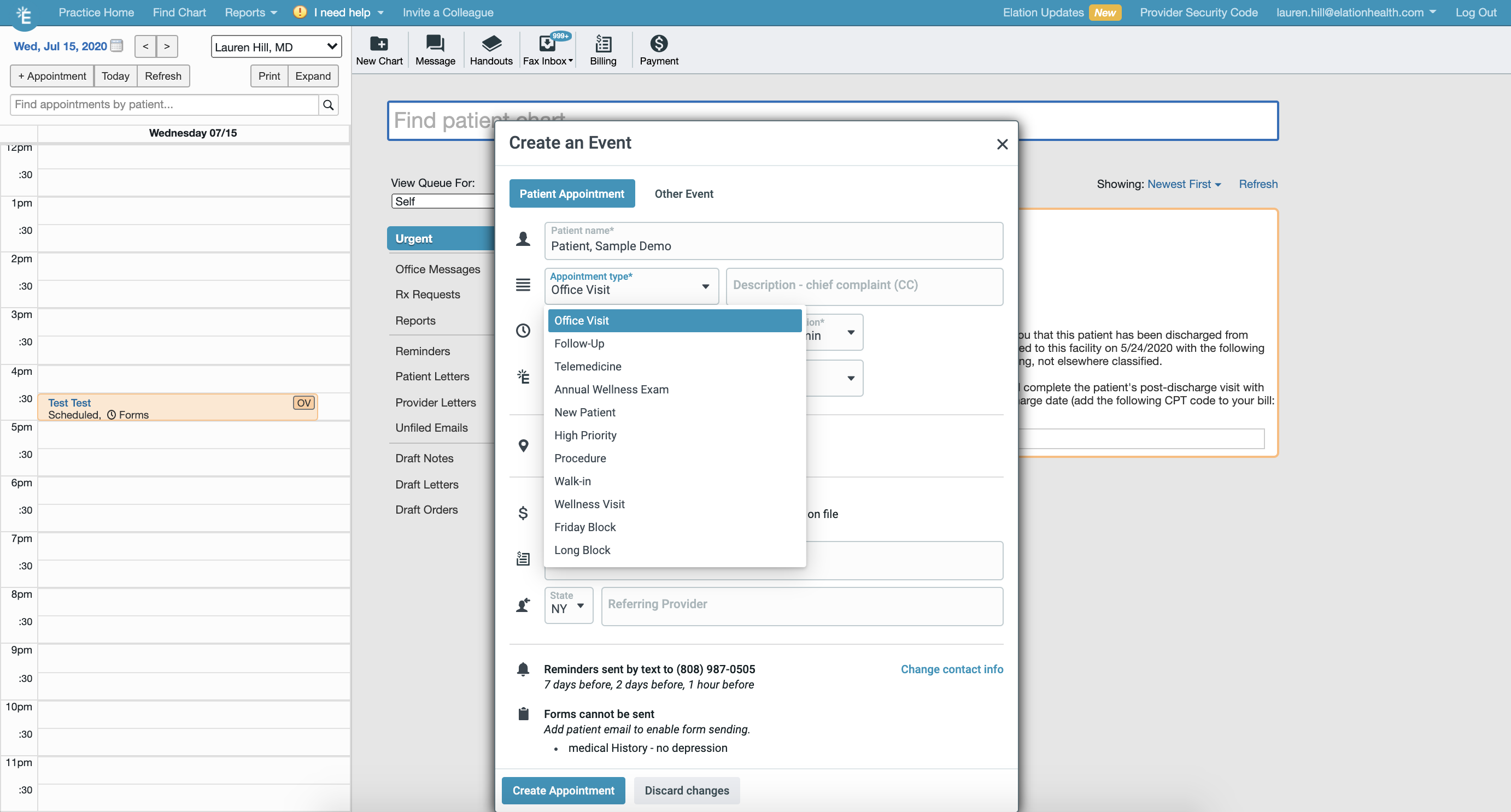This screenshot has width=1511, height=812.
Task: Open the State NY dropdown
Action: [569, 605]
